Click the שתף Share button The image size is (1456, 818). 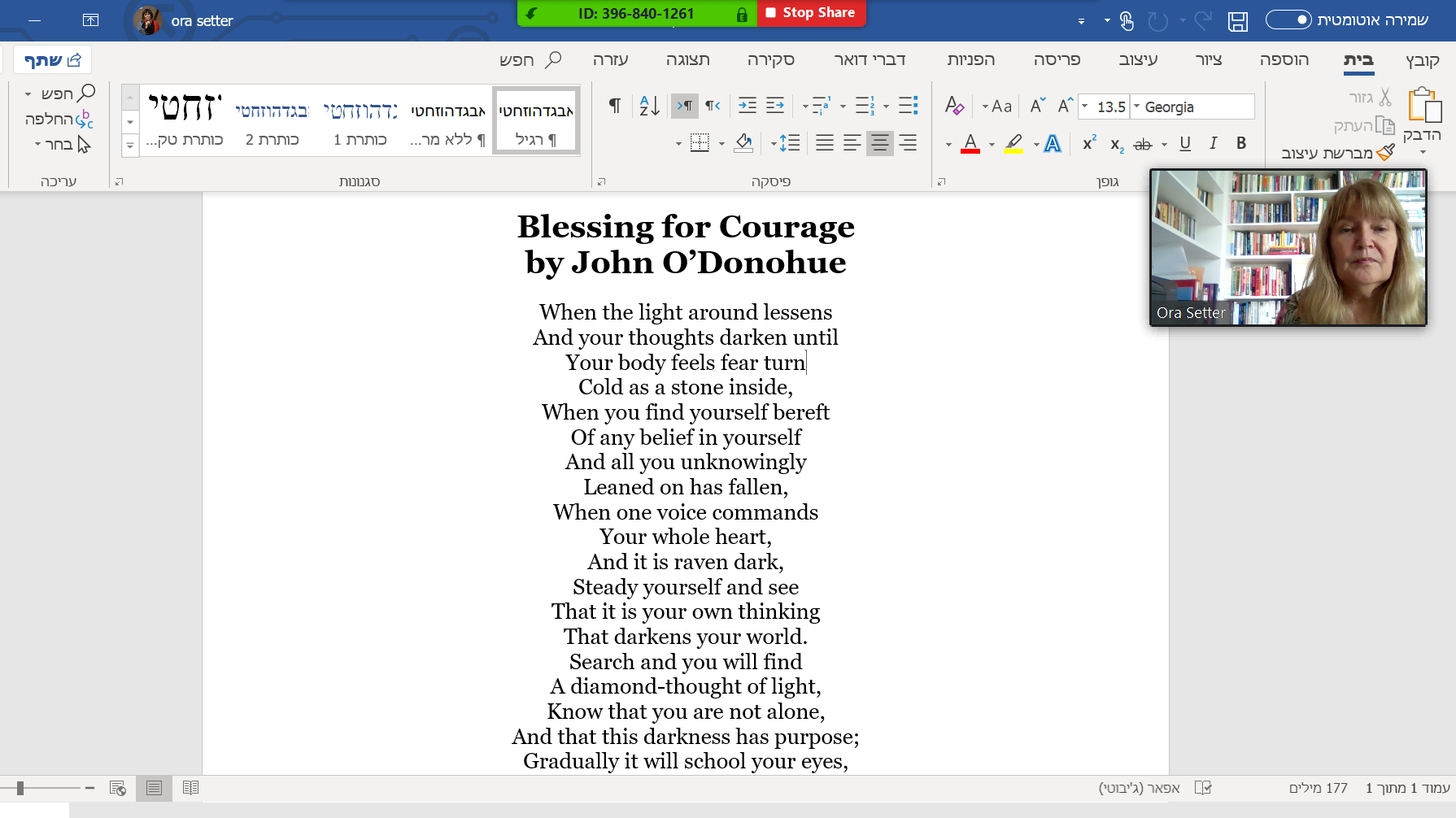(53, 59)
